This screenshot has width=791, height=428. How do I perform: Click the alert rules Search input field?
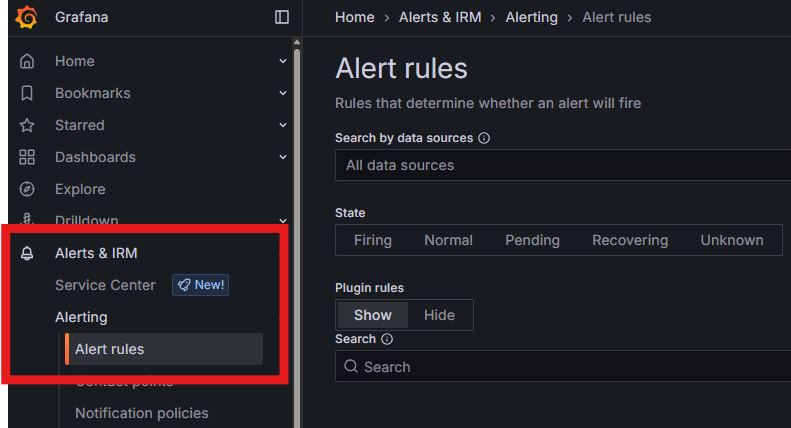click(x=563, y=366)
